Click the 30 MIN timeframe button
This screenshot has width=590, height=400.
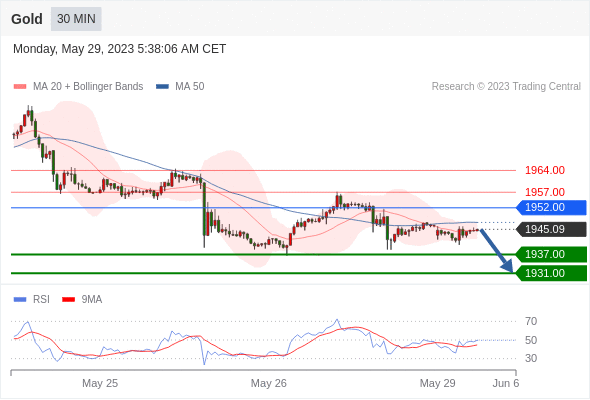pyautogui.click(x=76, y=19)
